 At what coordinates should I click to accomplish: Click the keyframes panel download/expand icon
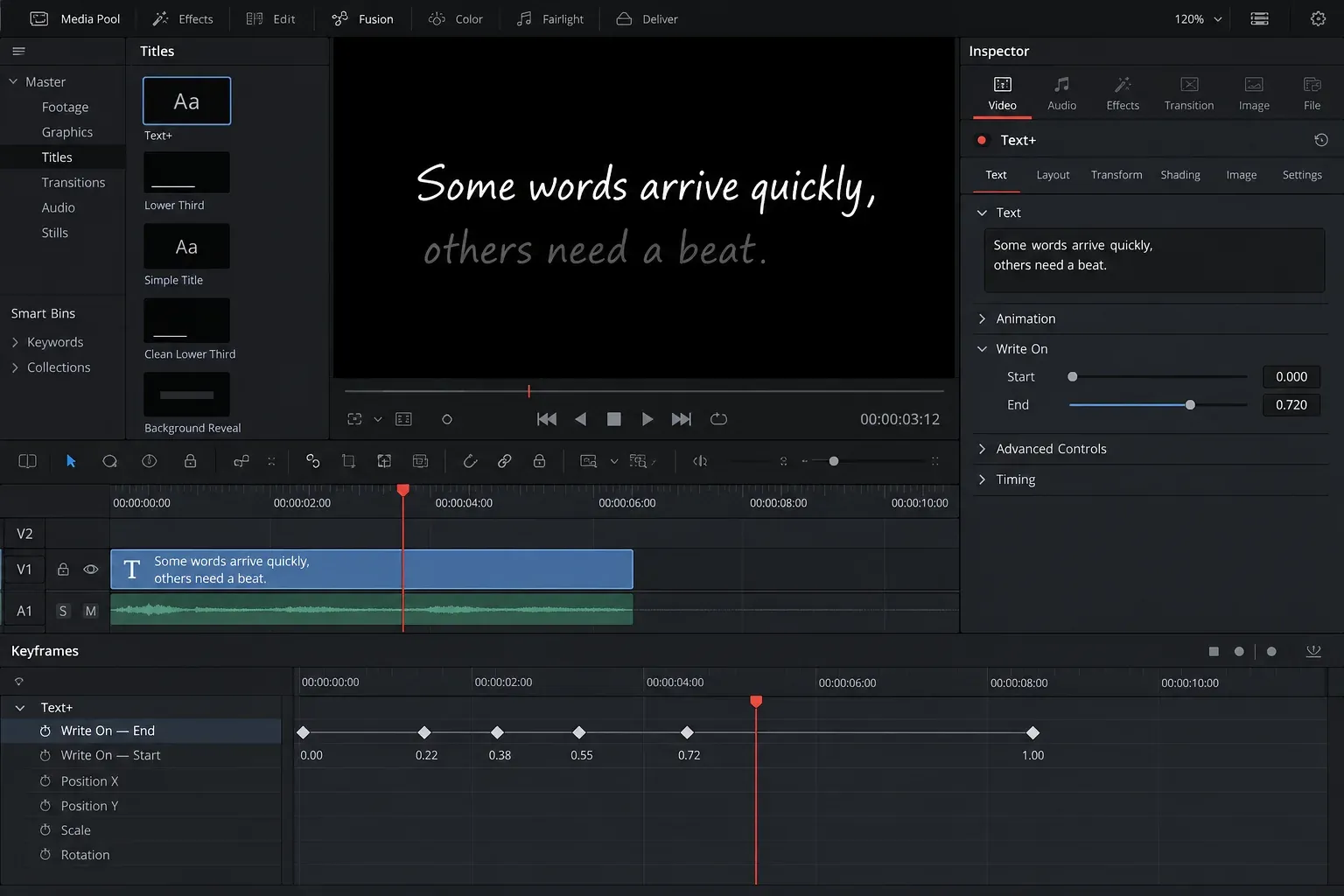click(1313, 651)
